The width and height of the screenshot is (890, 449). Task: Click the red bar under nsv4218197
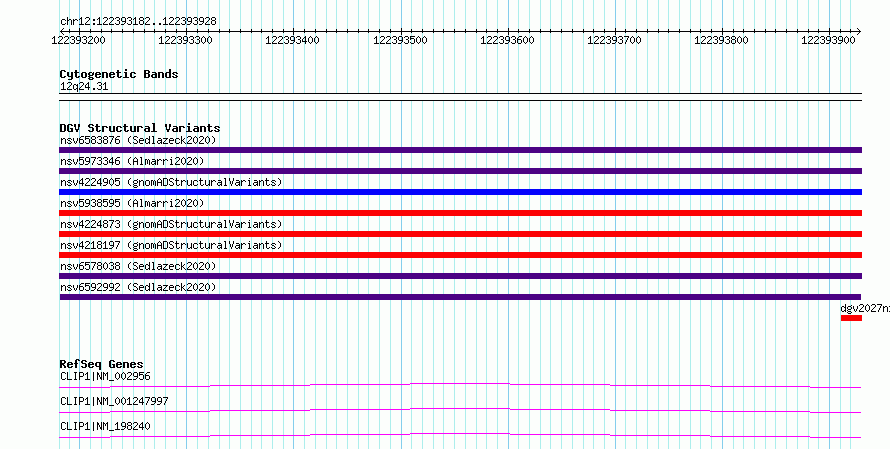tap(460, 255)
